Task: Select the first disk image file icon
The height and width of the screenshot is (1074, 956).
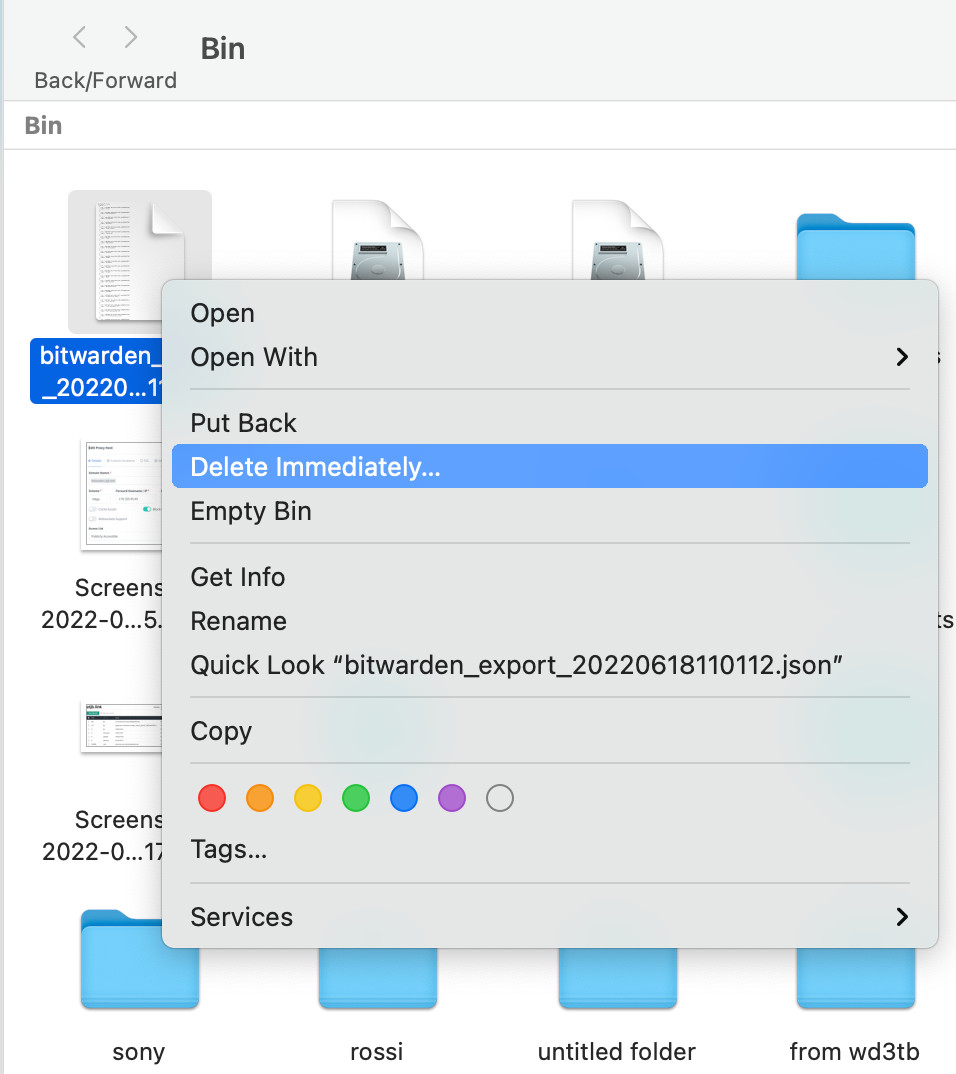Action: click(378, 240)
